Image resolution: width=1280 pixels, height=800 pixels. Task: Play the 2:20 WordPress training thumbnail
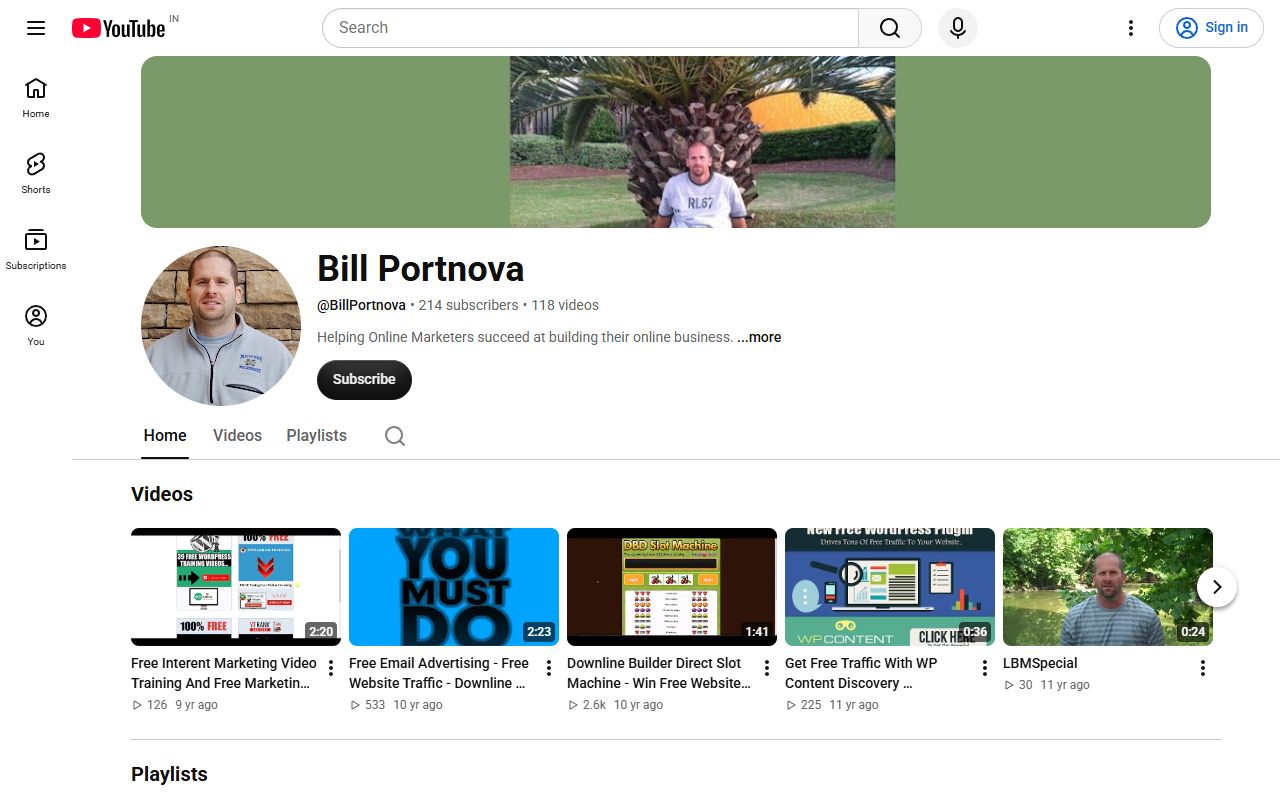pos(236,587)
